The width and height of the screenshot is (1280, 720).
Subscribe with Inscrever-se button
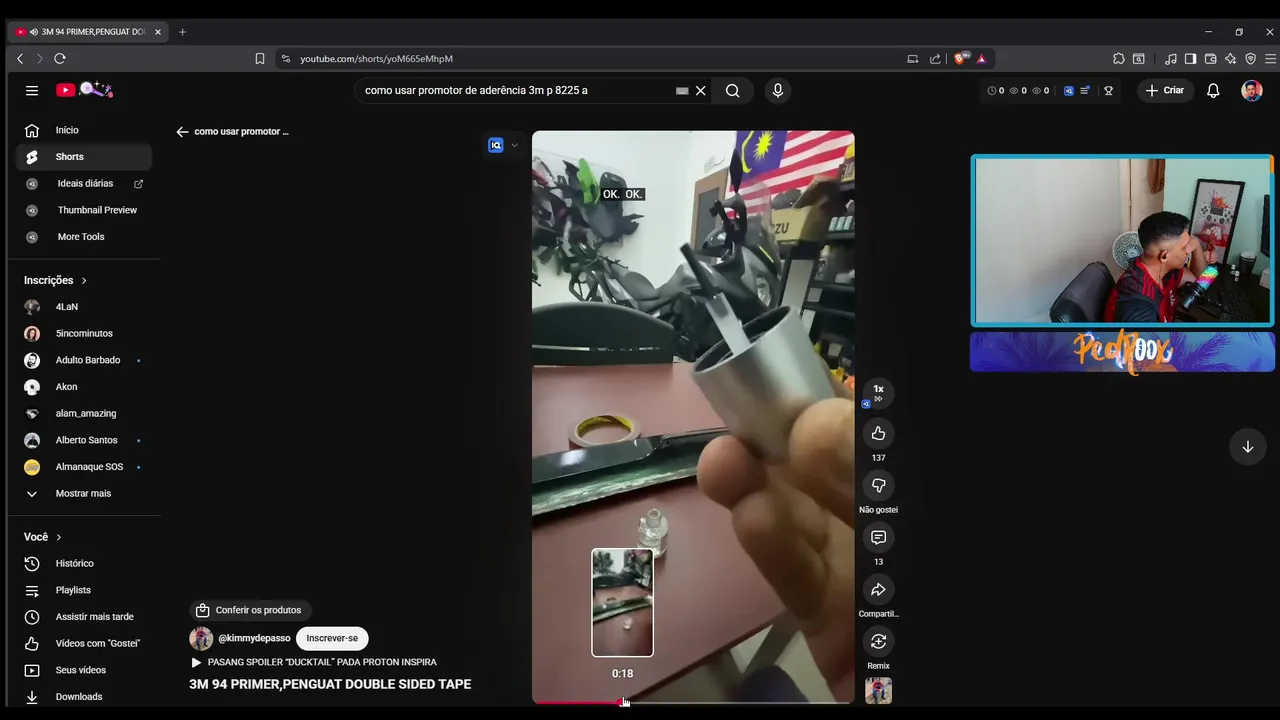pos(332,638)
